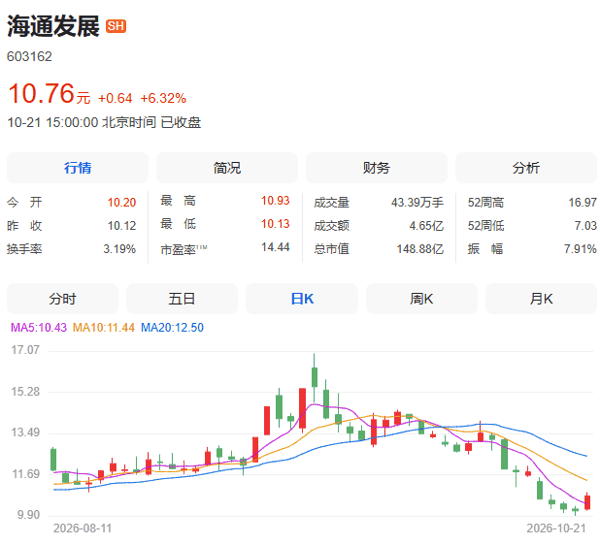Click the price change +0.64
Viewport: 600px width, 544px height.
115,98
